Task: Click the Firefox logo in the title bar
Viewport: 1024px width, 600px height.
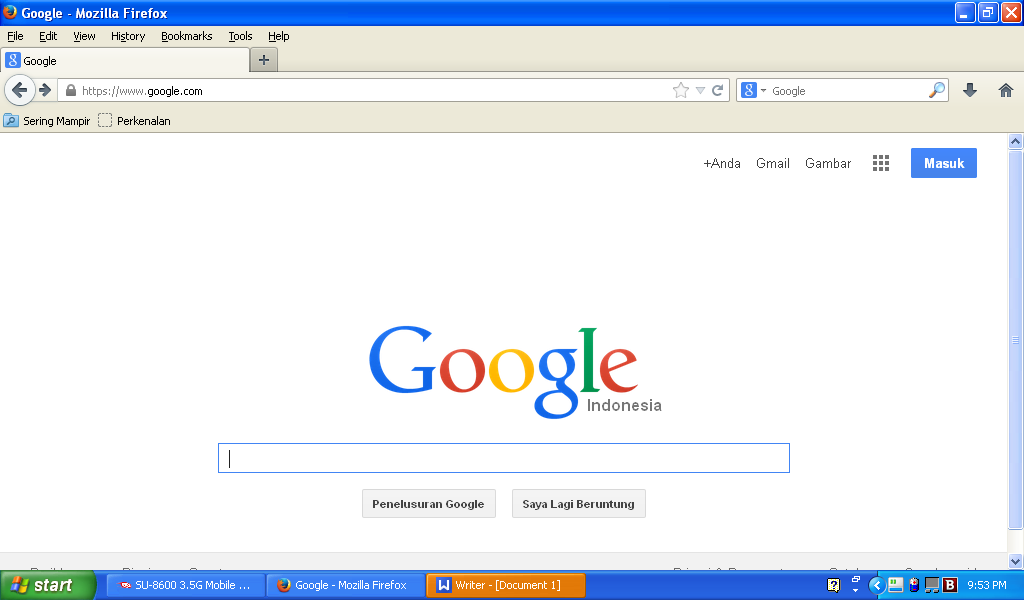Action: pyautogui.click(x=10, y=12)
